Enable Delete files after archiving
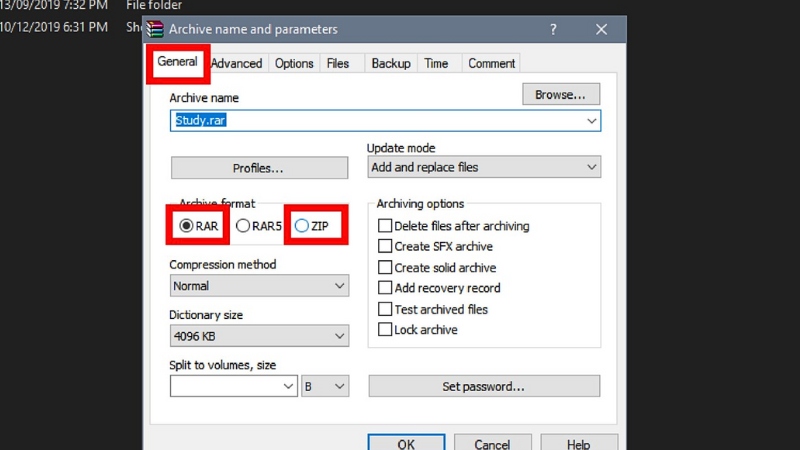This screenshot has width=800, height=450. point(454,226)
